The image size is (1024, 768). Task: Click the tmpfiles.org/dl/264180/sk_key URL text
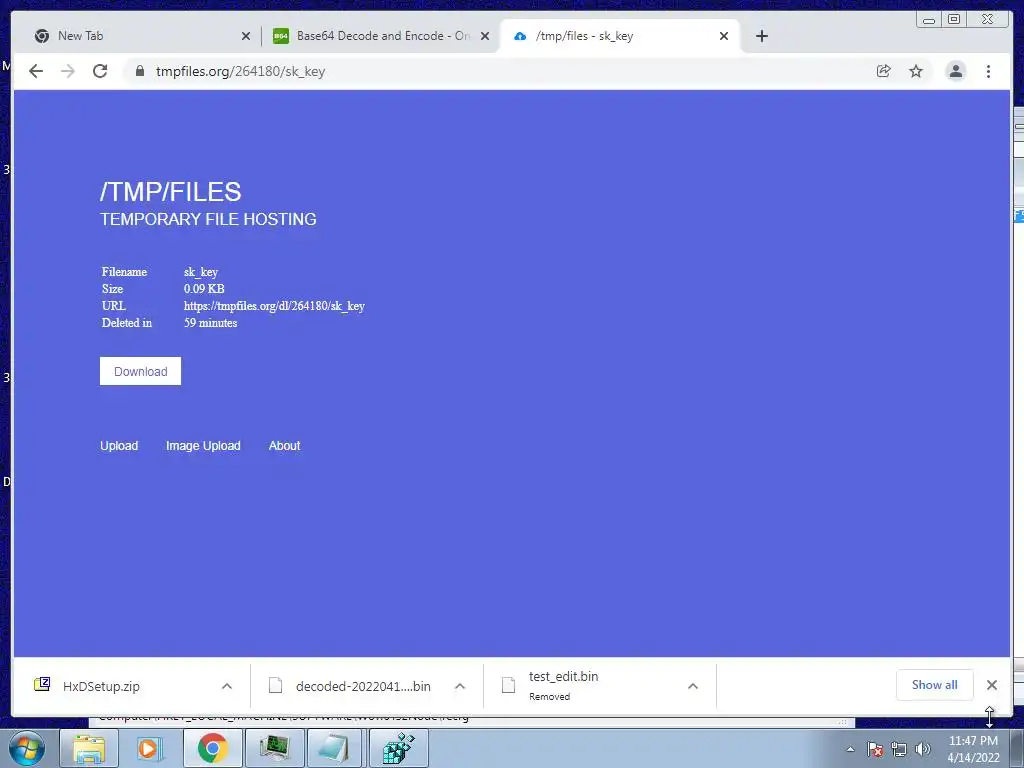[274, 306]
